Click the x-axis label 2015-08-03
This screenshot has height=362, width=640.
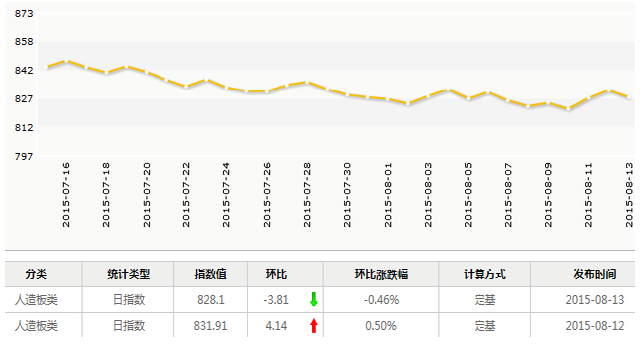pyautogui.click(x=428, y=195)
